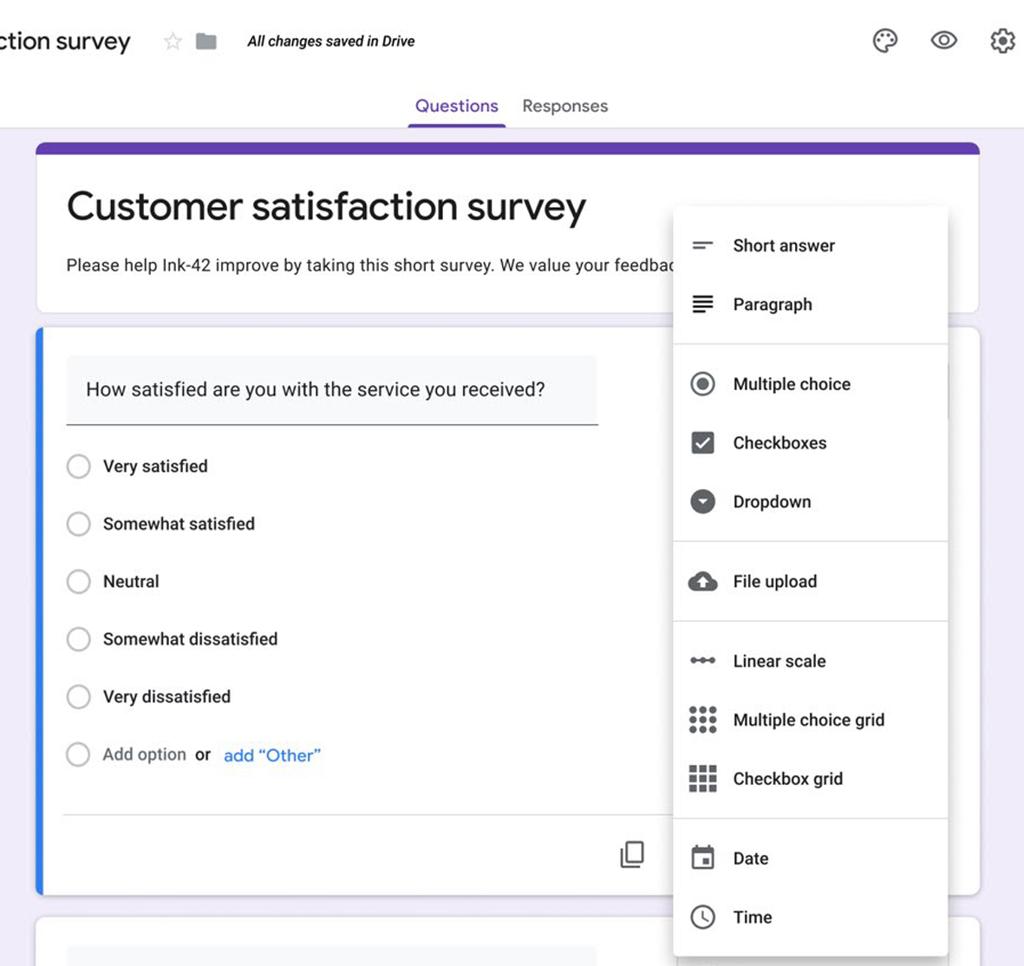Edit the Neutral option text

click(x=131, y=581)
